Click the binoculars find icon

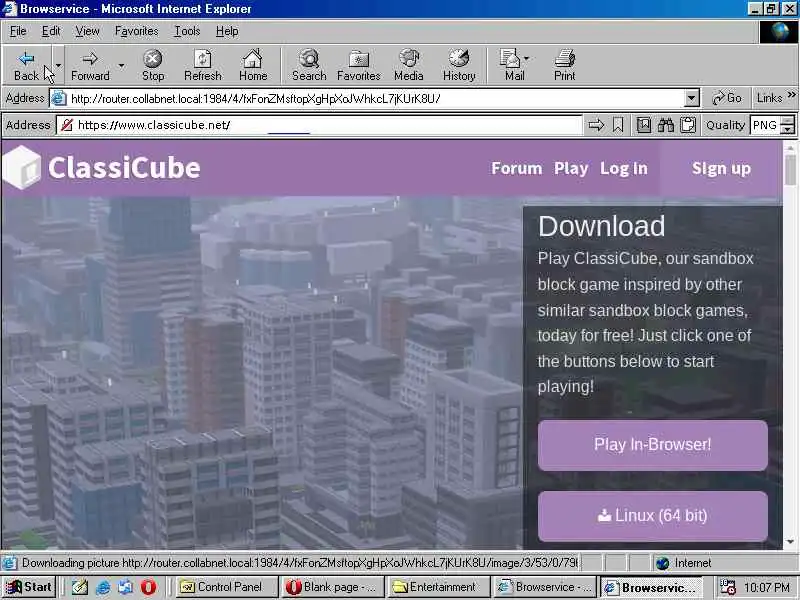666,125
